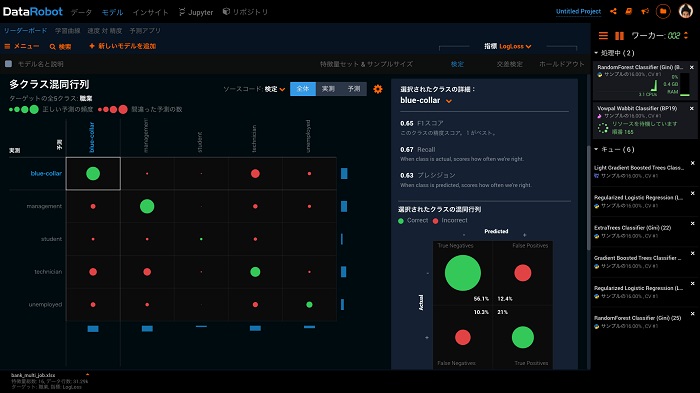The height and width of the screenshot is (393, 700).
Task: Open the LogLoss metric dropdown
Action: pos(515,46)
